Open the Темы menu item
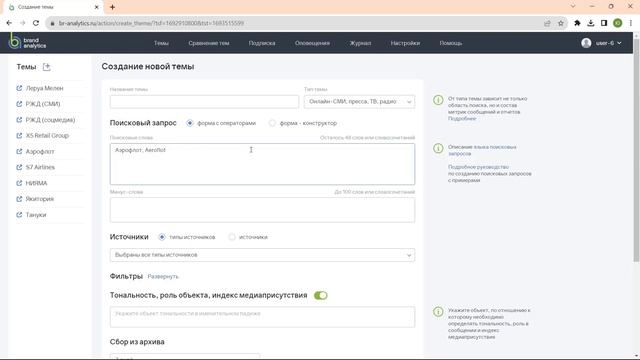The image size is (640, 360). tap(161, 43)
